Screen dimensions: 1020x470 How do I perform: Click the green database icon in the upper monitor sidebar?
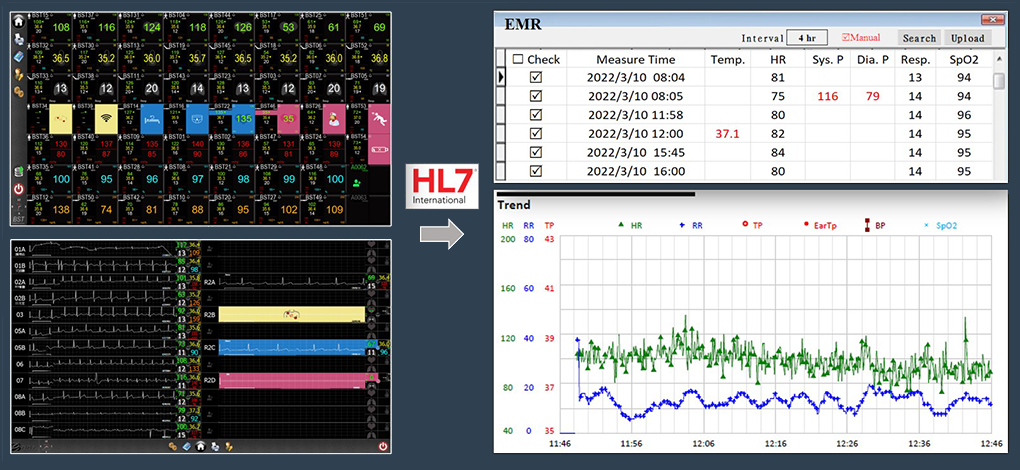[19, 171]
